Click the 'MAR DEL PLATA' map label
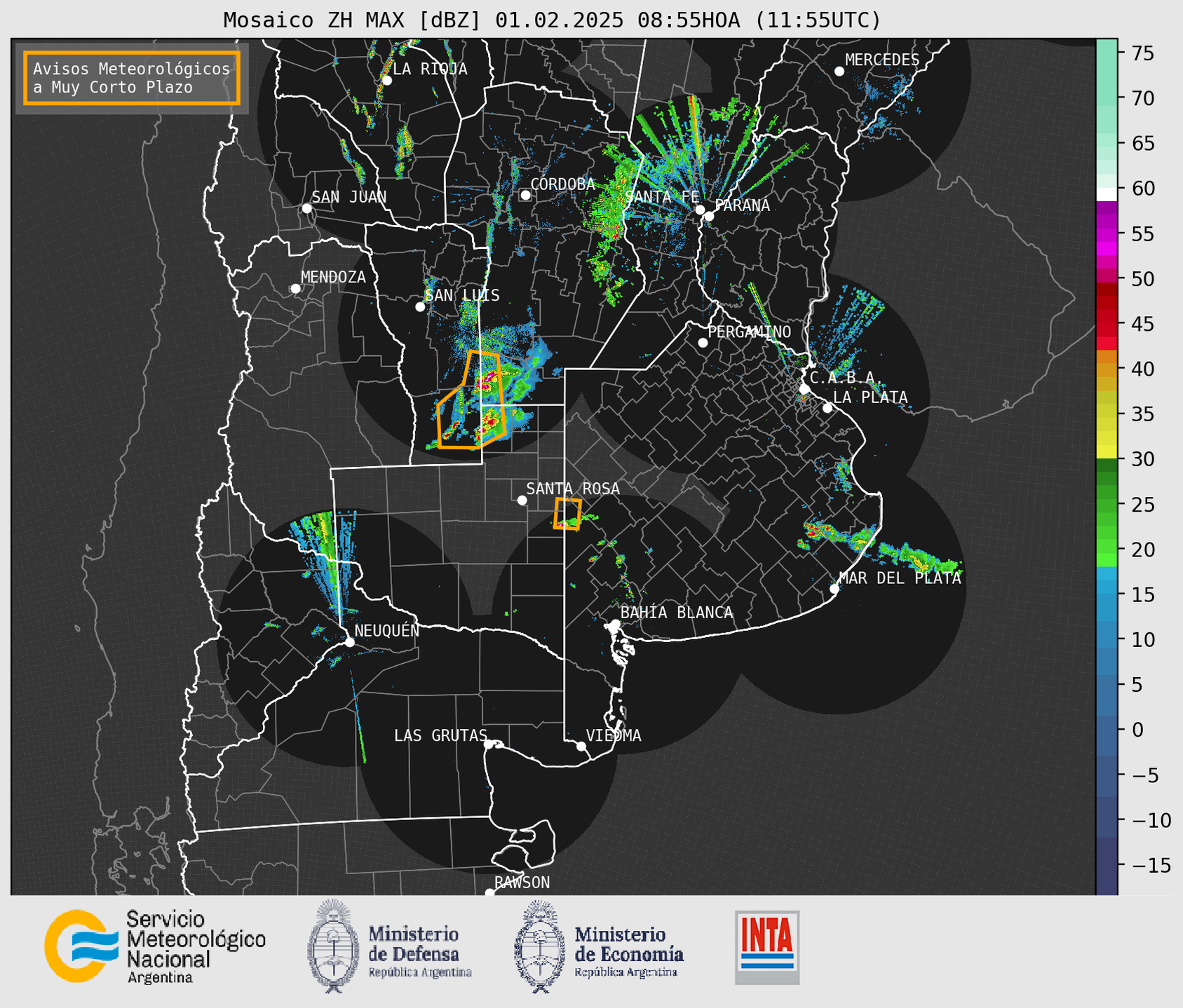The image size is (1183, 1008). (900, 578)
